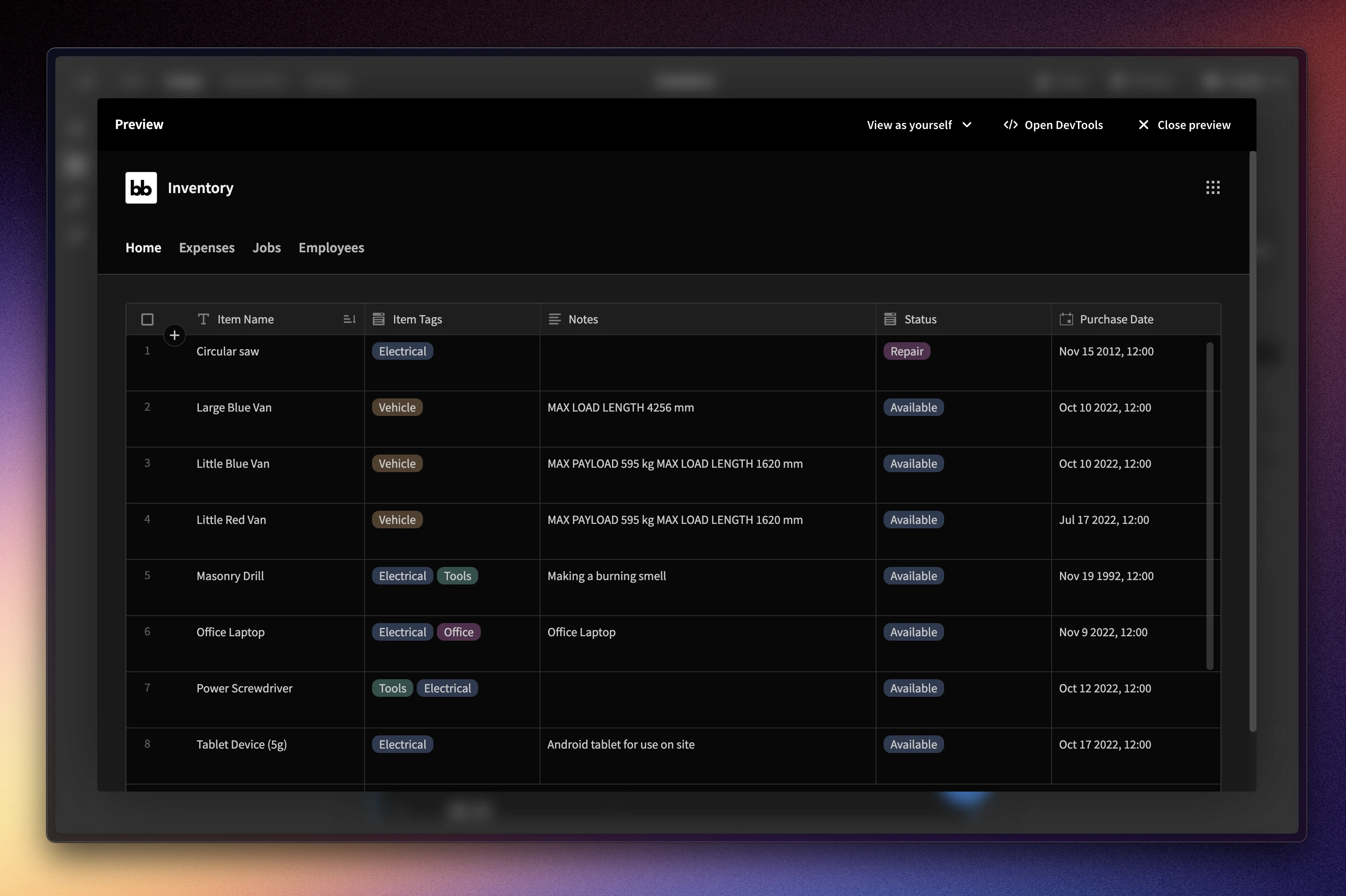Viewport: 1346px width, 896px height.
Task: Click the Jul 17 2022 purchase date
Action: click(x=1104, y=520)
